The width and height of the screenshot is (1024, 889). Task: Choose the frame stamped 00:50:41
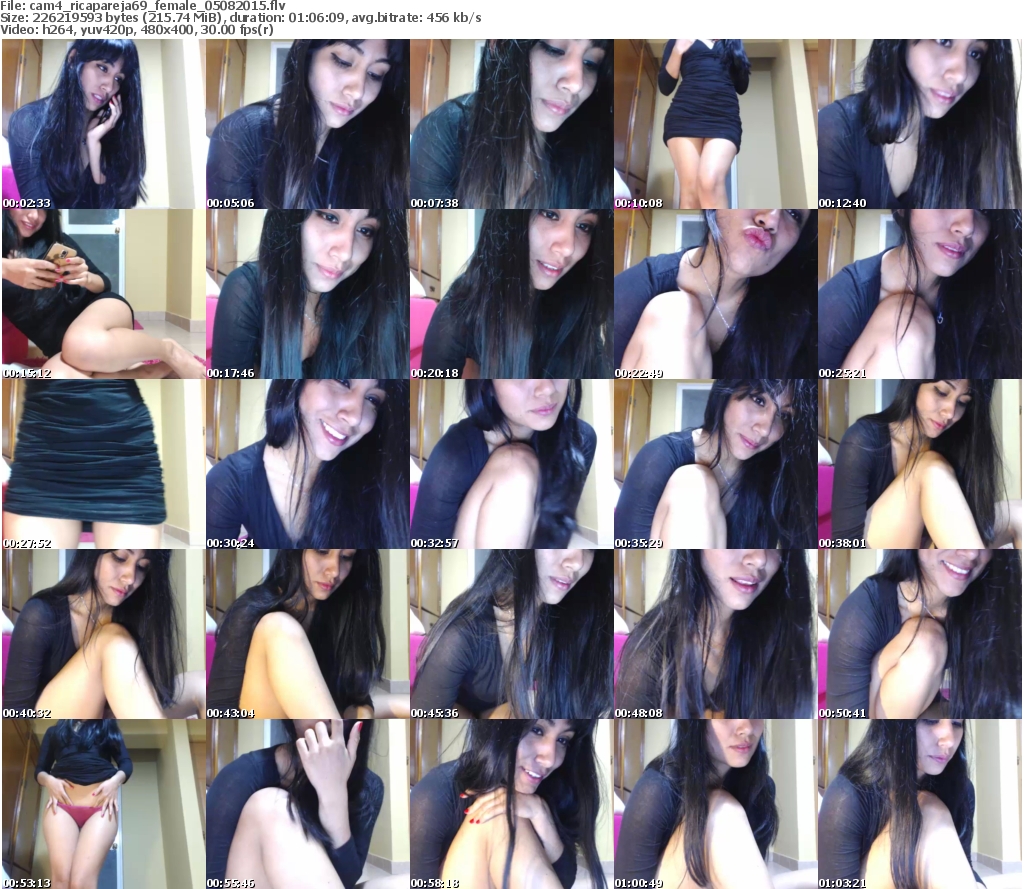click(920, 634)
